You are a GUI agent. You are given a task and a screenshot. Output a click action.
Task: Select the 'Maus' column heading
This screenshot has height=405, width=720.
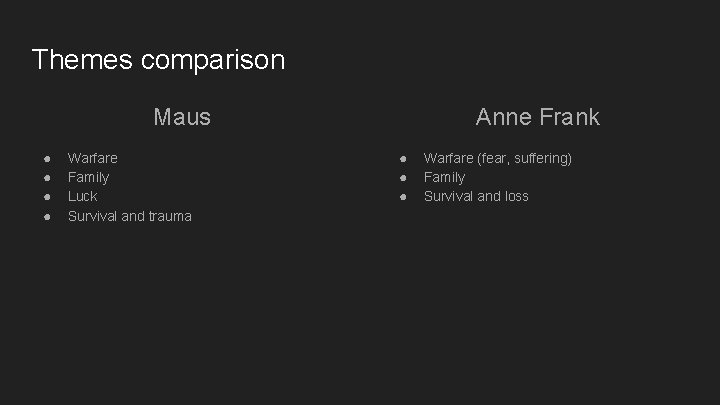182,117
